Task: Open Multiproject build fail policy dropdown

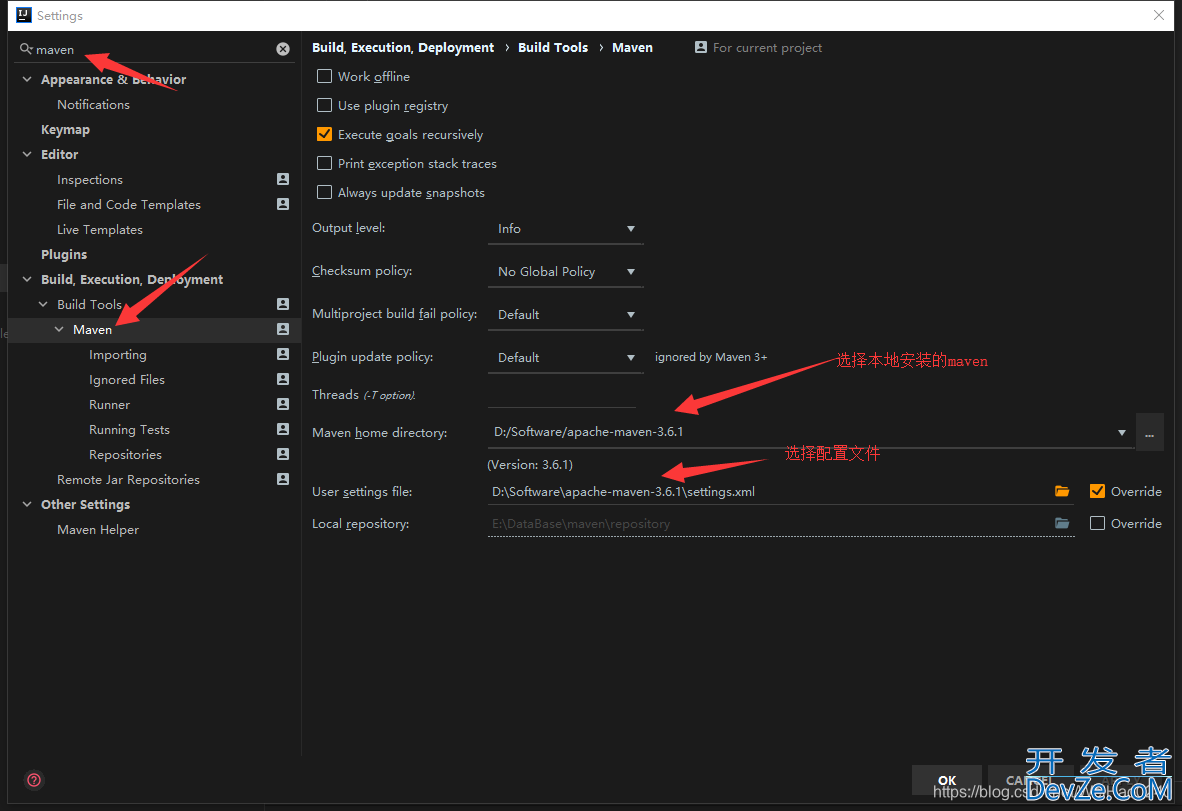Action: tap(565, 314)
